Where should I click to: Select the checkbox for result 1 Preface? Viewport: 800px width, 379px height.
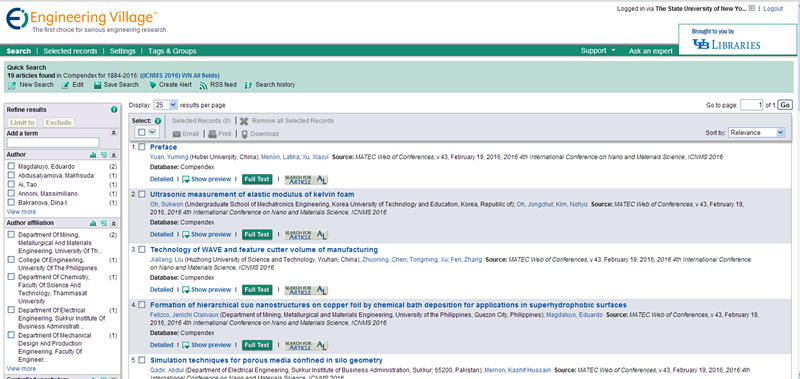click(142, 147)
